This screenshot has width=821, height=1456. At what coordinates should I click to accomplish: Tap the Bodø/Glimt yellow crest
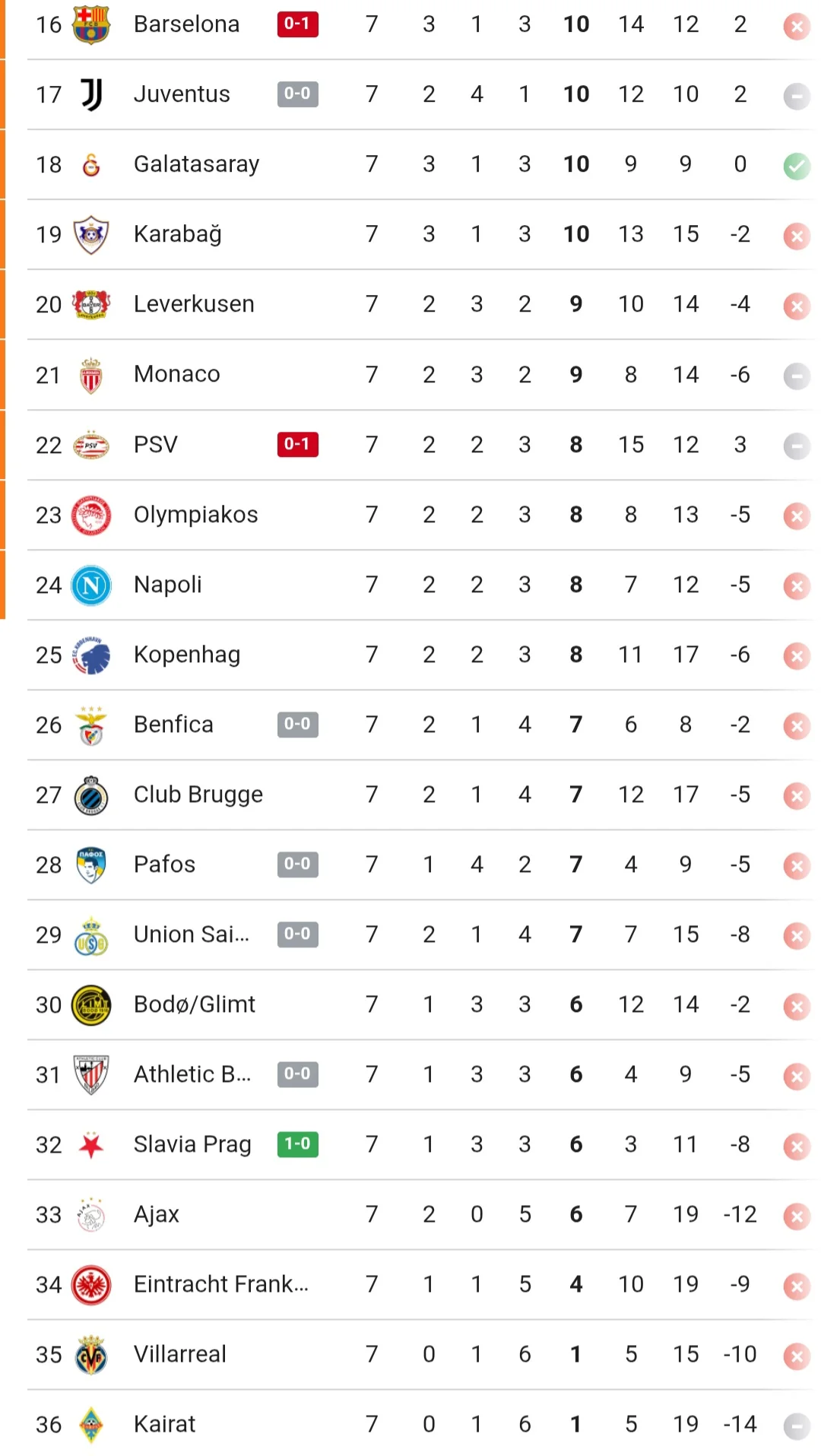pyautogui.click(x=91, y=1005)
